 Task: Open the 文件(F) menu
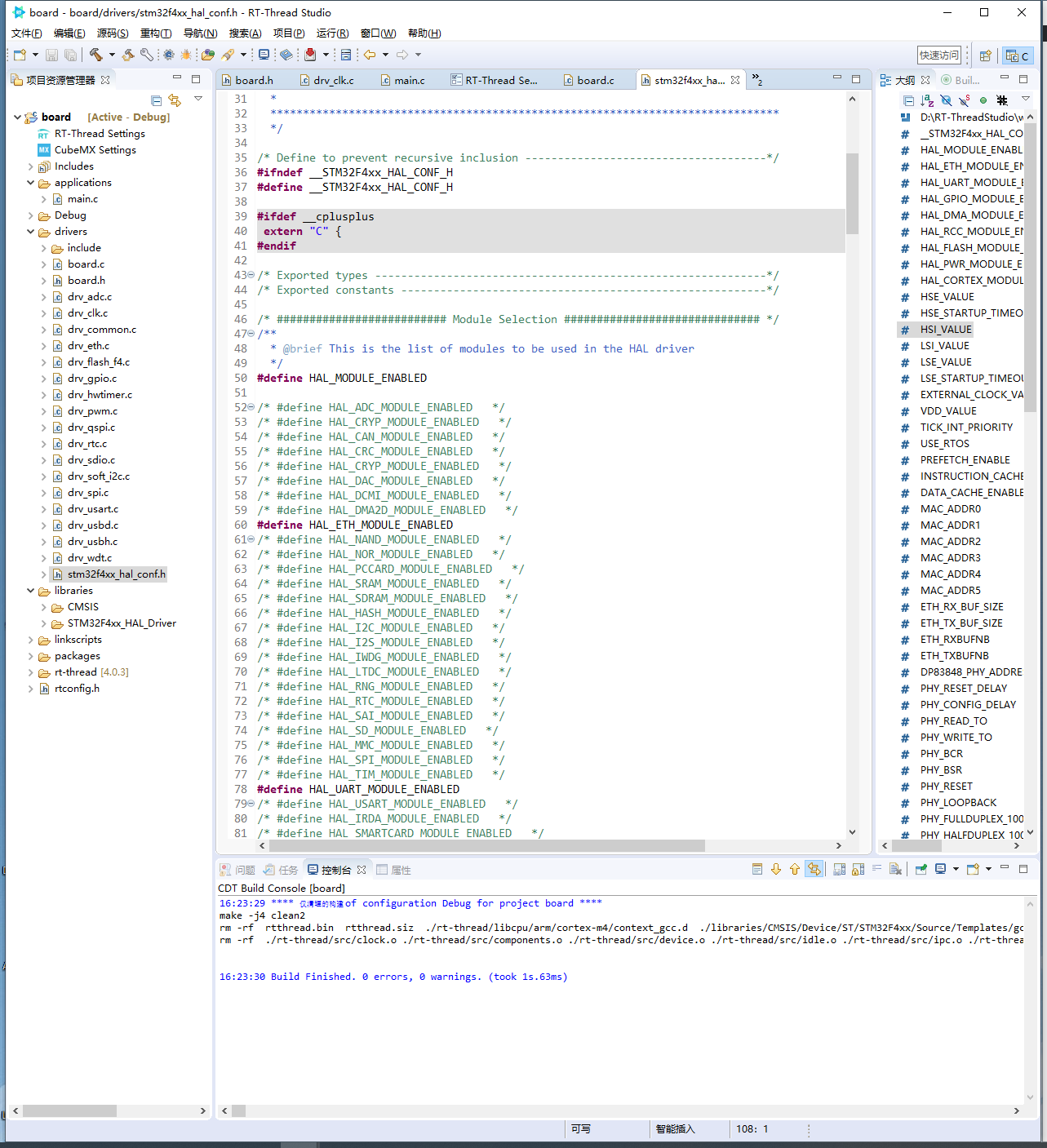click(x=27, y=33)
